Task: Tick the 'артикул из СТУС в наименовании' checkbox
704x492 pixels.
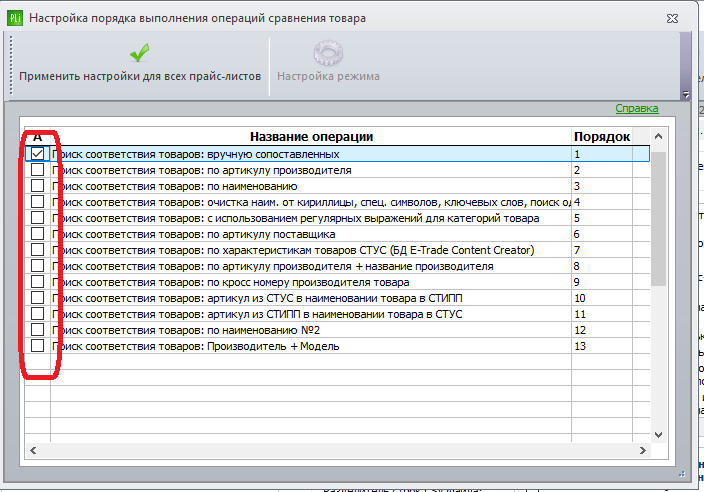Action: [37, 298]
